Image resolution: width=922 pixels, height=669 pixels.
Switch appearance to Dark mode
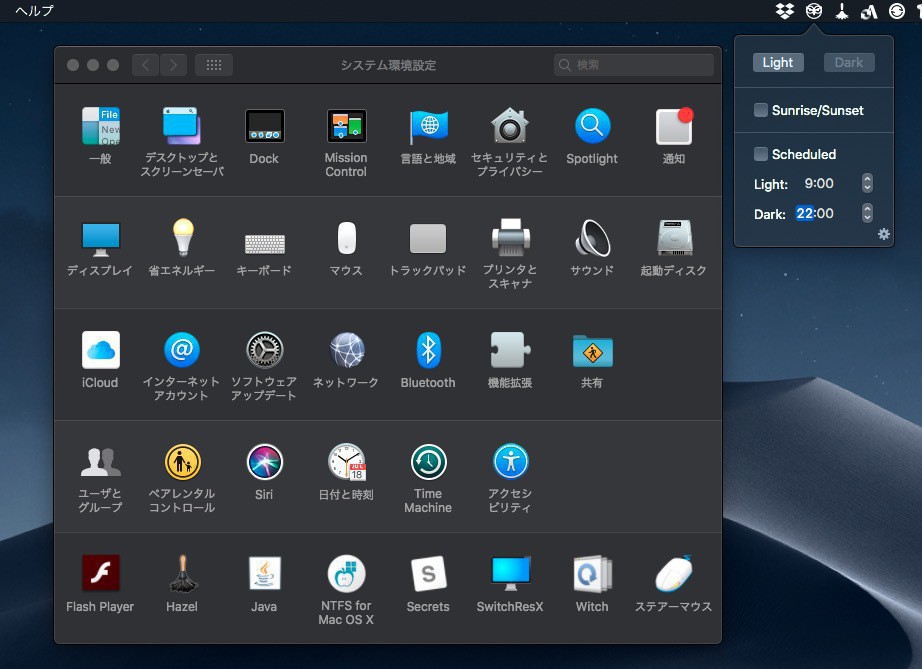pyautogui.click(x=849, y=62)
